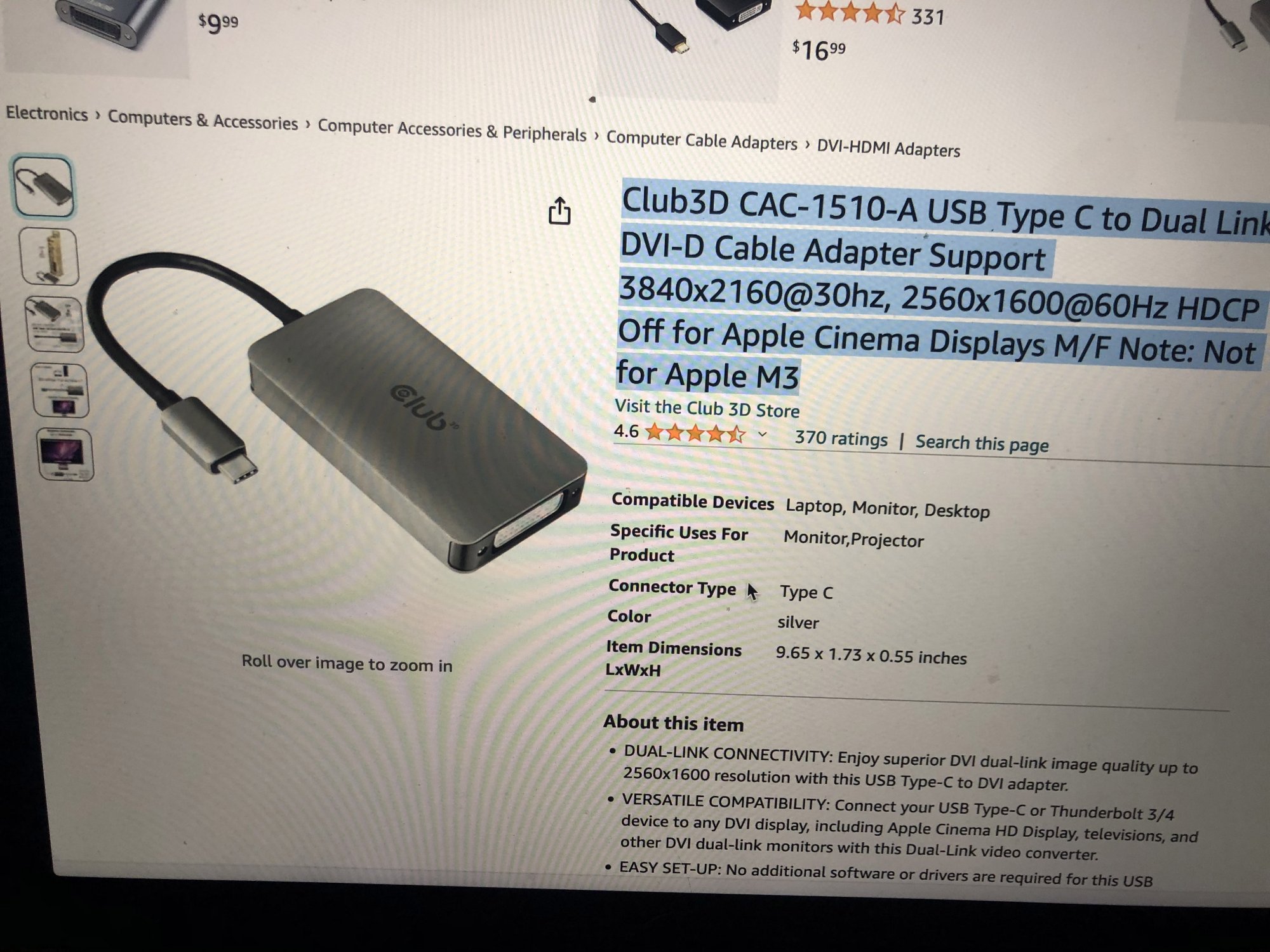The width and height of the screenshot is (1270, 952).
Task: Select the fifth thumbnail showing monitor
Action: point(65,454)
